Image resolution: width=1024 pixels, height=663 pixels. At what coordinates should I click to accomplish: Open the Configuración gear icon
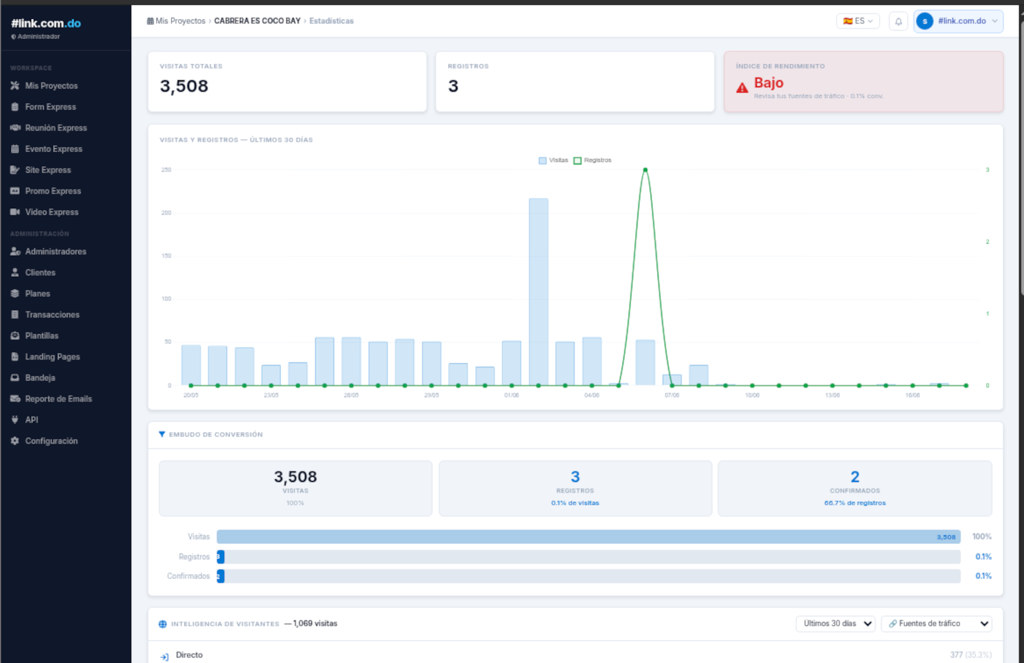click(15, 441)
